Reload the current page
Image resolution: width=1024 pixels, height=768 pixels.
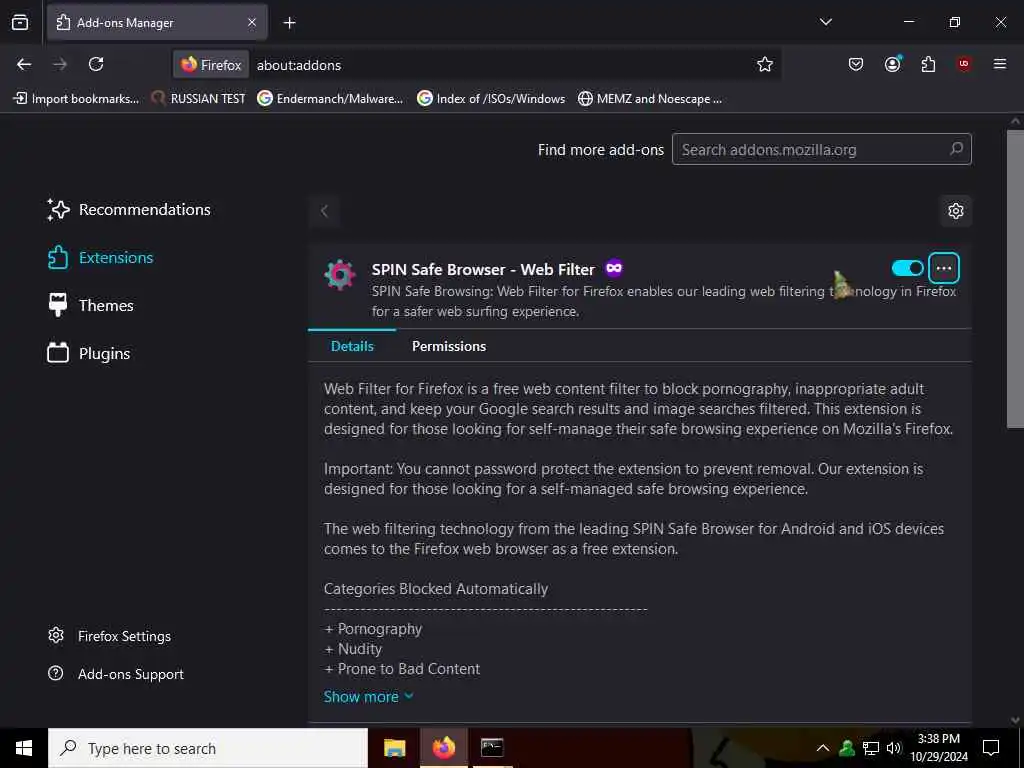(x=96, y=64)
